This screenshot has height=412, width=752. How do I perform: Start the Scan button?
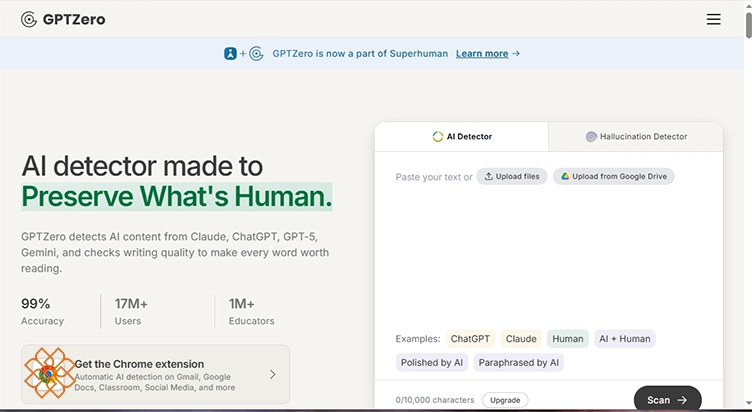point(668,400)
